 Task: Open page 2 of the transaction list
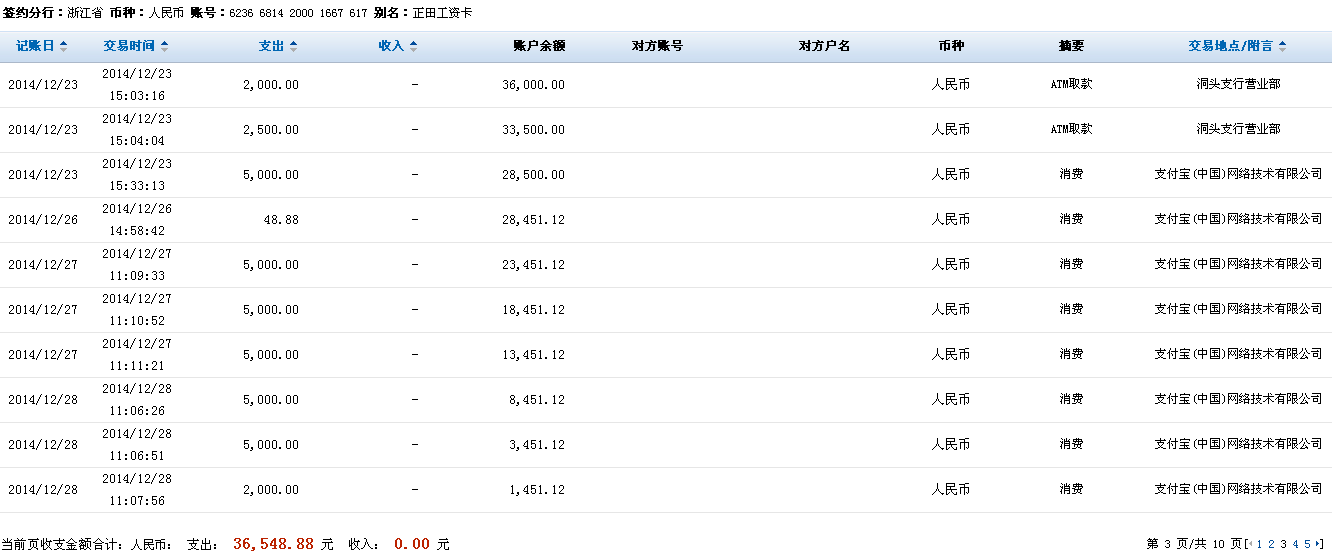click(1271, 544)
